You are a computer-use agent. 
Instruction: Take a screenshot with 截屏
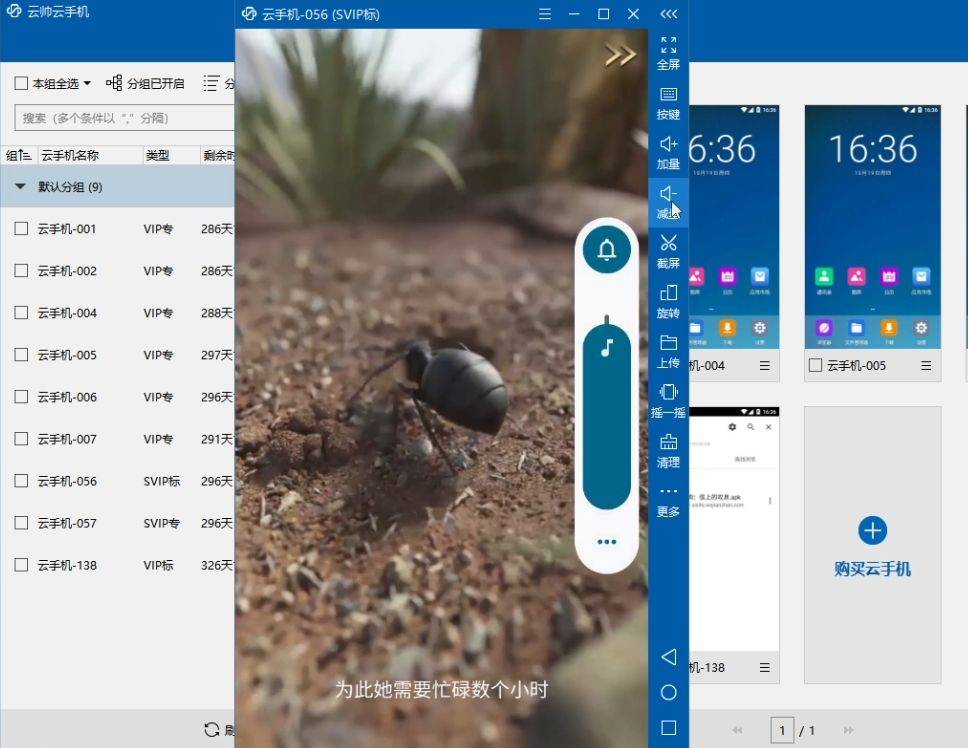668,252
